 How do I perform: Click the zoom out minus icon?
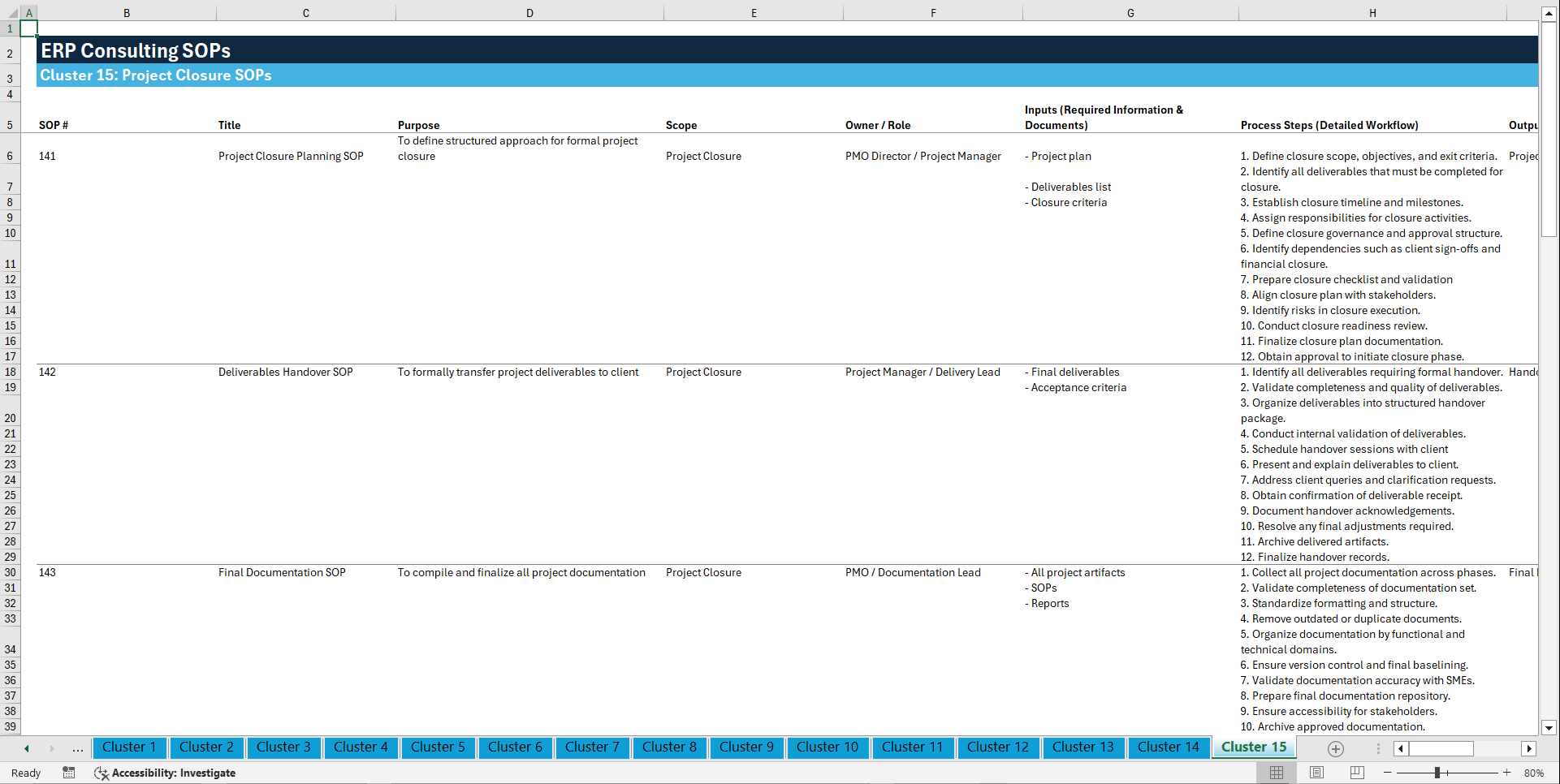click(1388, 773)
